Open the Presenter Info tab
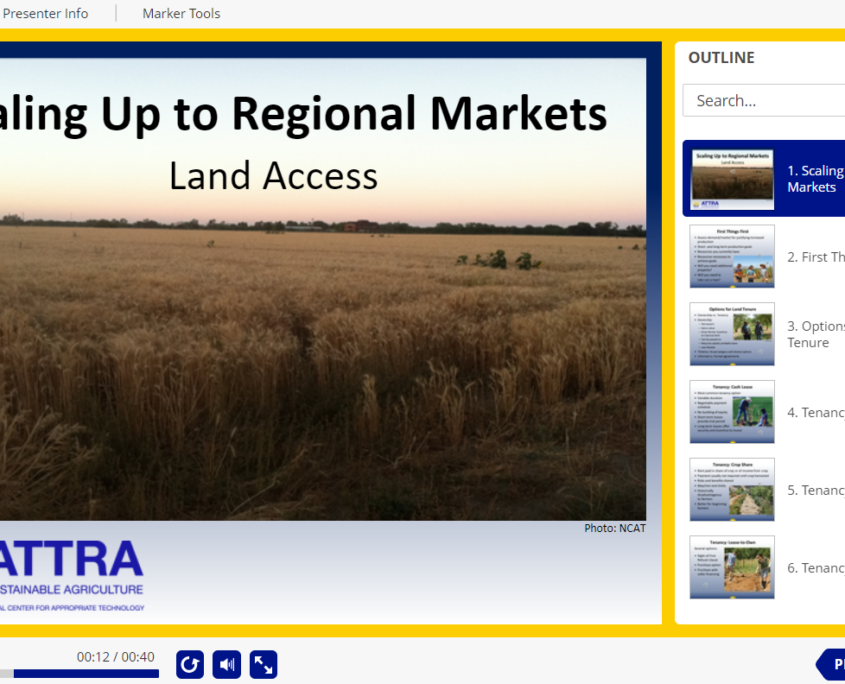845x684 pixels. [45, 13]
